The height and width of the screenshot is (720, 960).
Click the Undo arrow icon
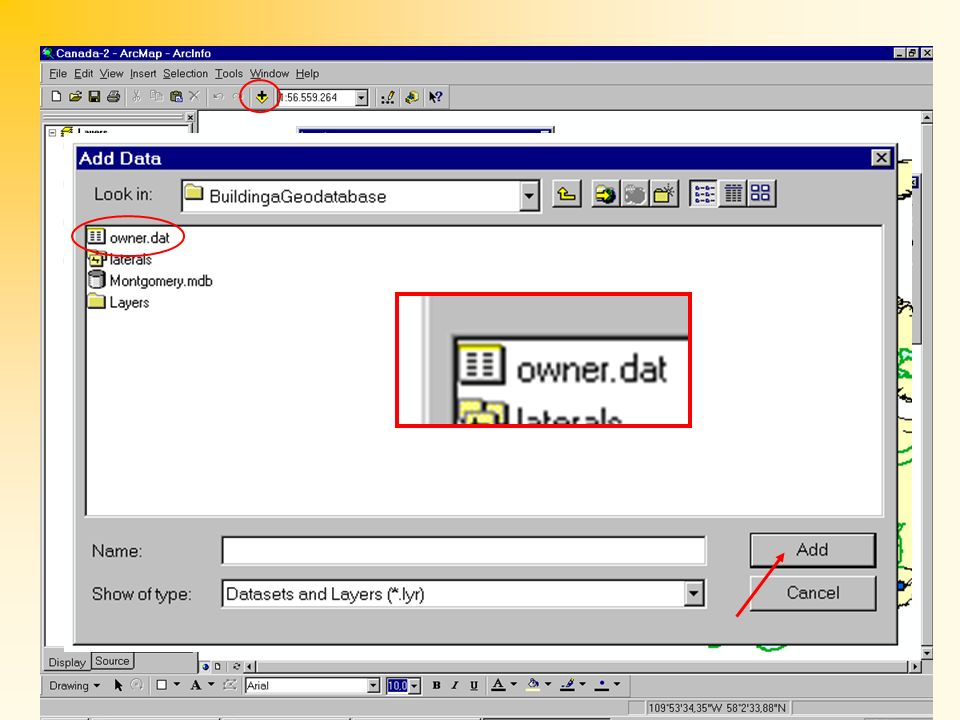[218, 97]
